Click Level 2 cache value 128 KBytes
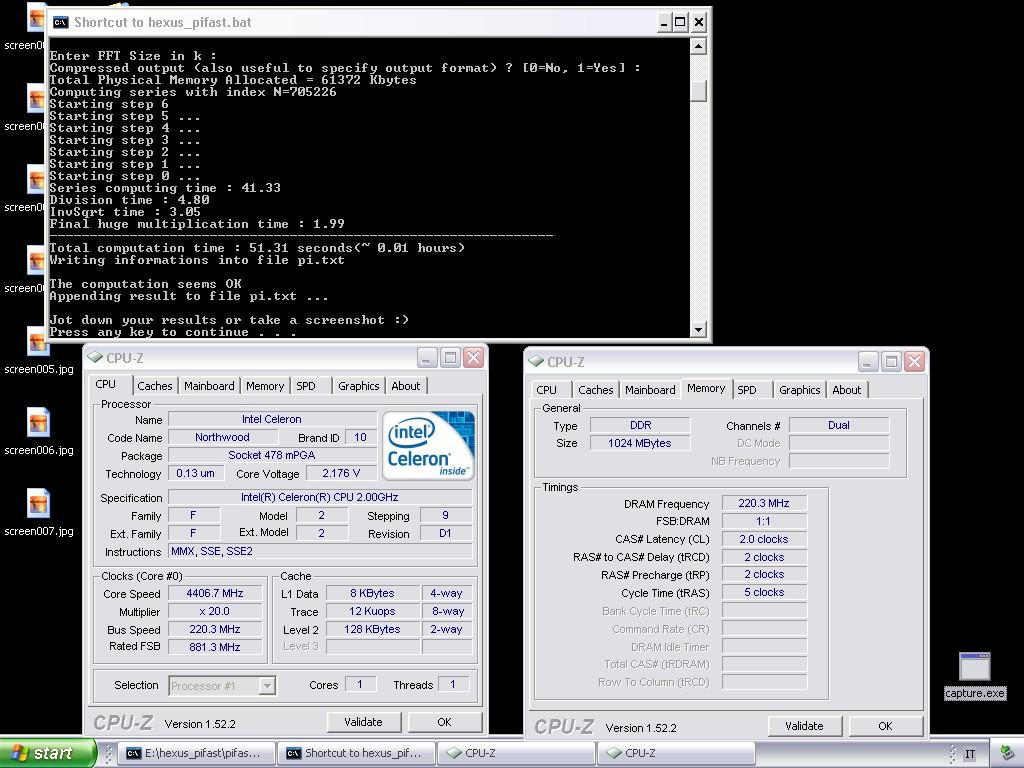Viewport: 1024px width, 768px height. [x=372, y=629]
